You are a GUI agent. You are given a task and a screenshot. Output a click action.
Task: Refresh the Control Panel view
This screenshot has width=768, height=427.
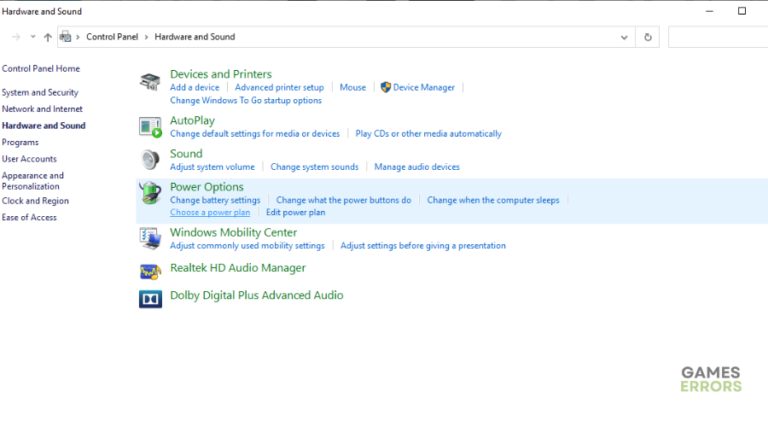click(x=648, y=37)
